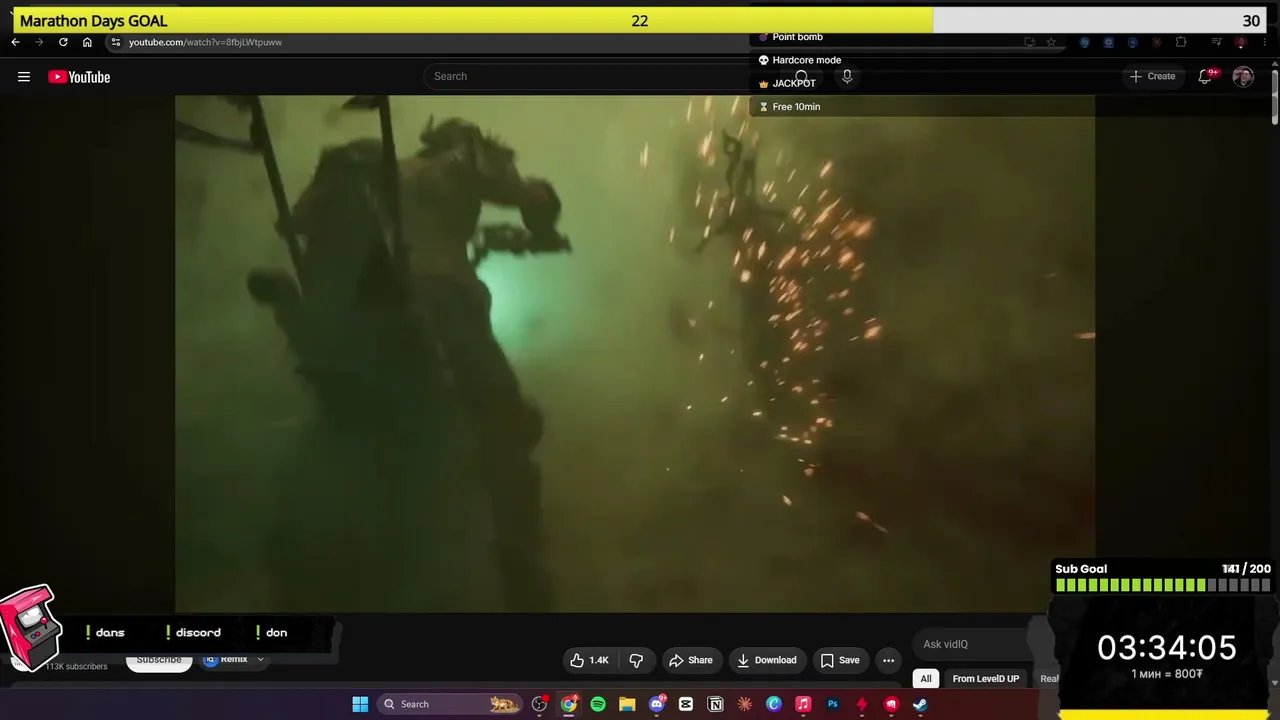The width and height of the screenshot is (1280, 720).
Task: Open File Explorer from the taskbar
Action: click(x=627, y=704)
